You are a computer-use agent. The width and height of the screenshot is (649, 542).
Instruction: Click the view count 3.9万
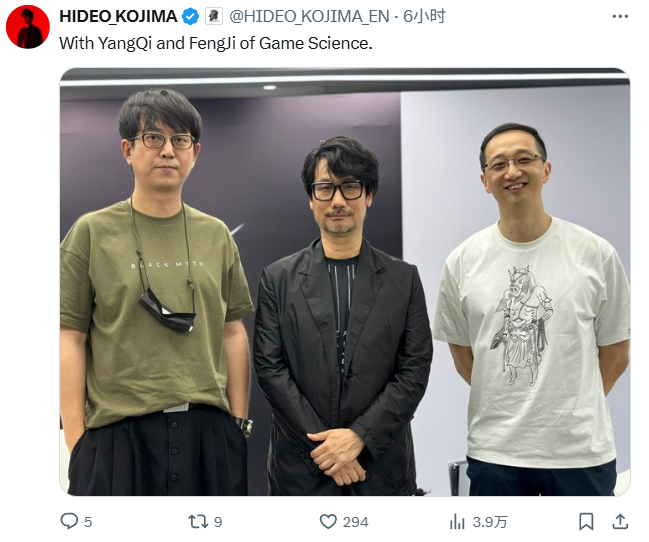click(490, 522)
